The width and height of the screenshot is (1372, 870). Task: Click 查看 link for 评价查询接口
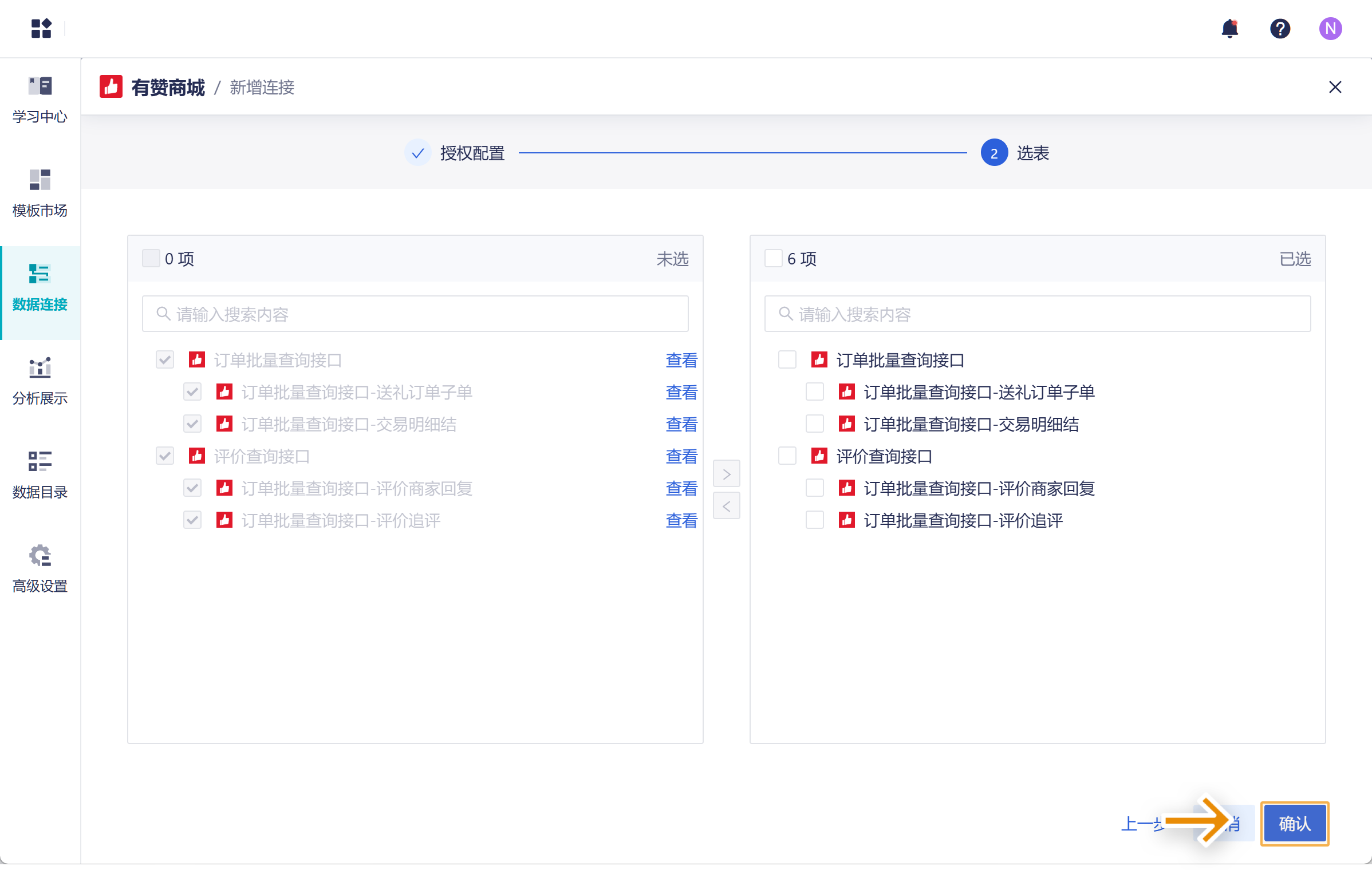[681, 456]
